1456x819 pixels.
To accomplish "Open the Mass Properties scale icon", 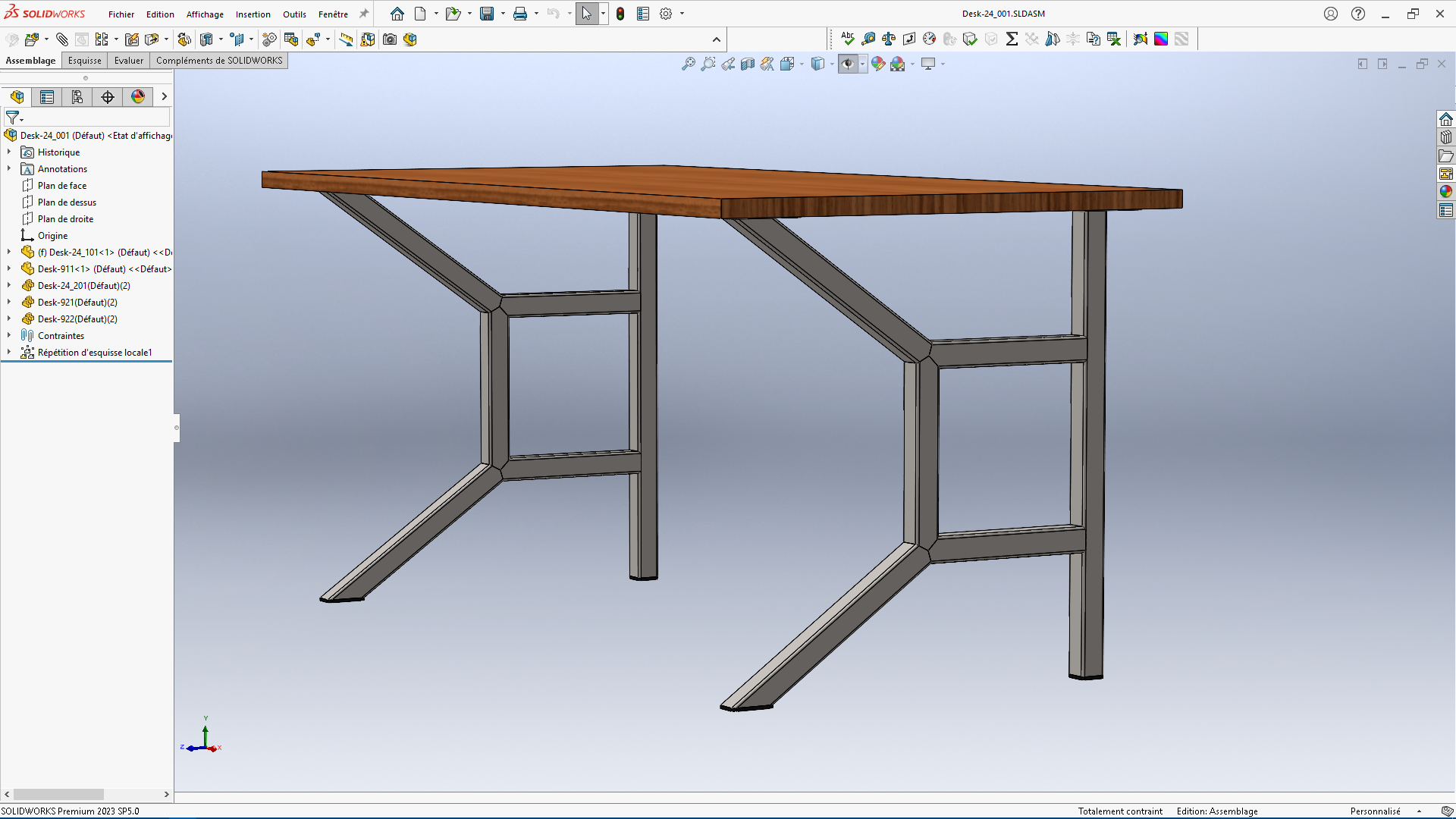I will [889, 39].
